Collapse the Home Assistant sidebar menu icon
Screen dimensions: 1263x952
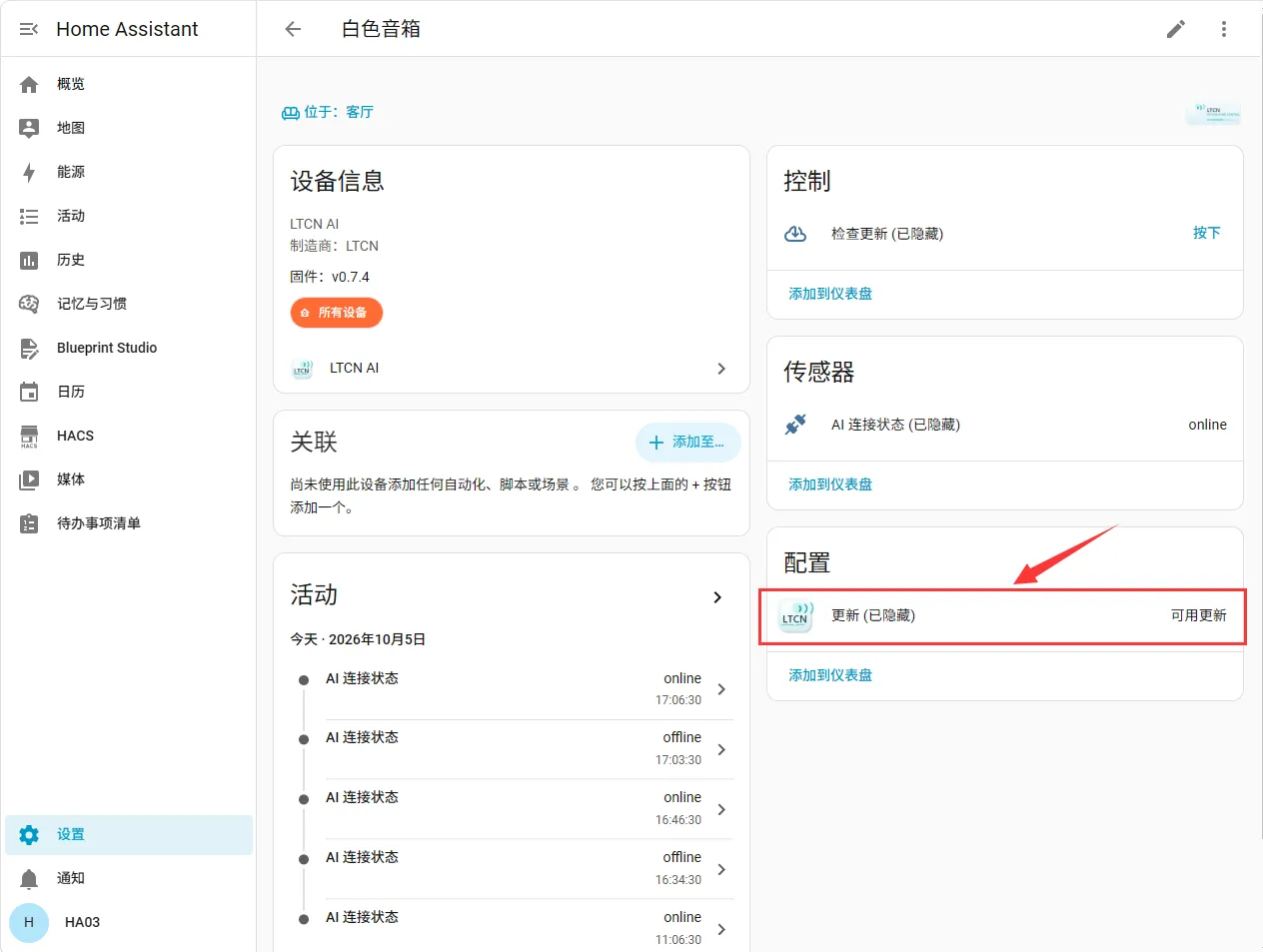coord(29,29)
